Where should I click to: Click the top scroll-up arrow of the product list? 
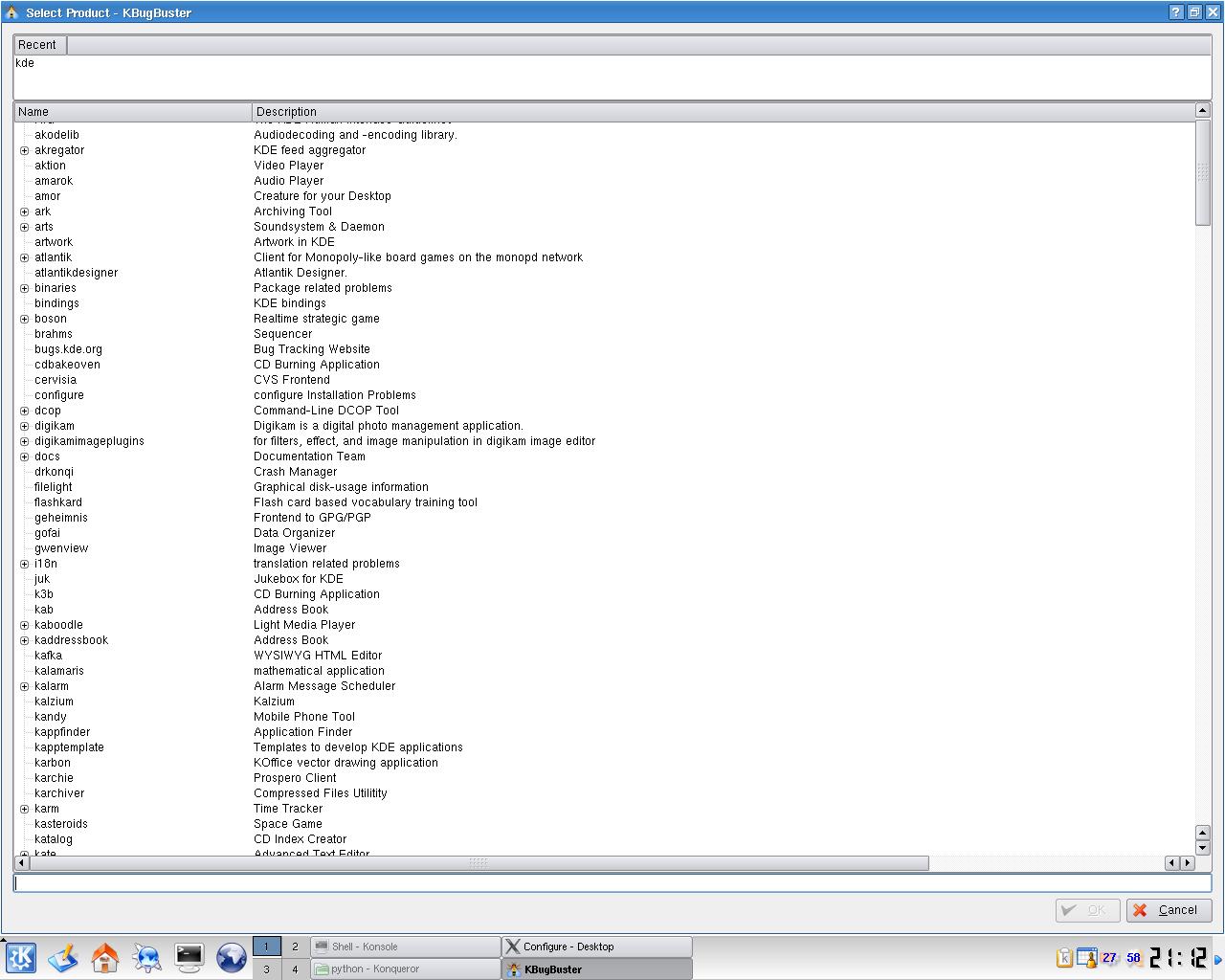click(x=1203, y=111)
